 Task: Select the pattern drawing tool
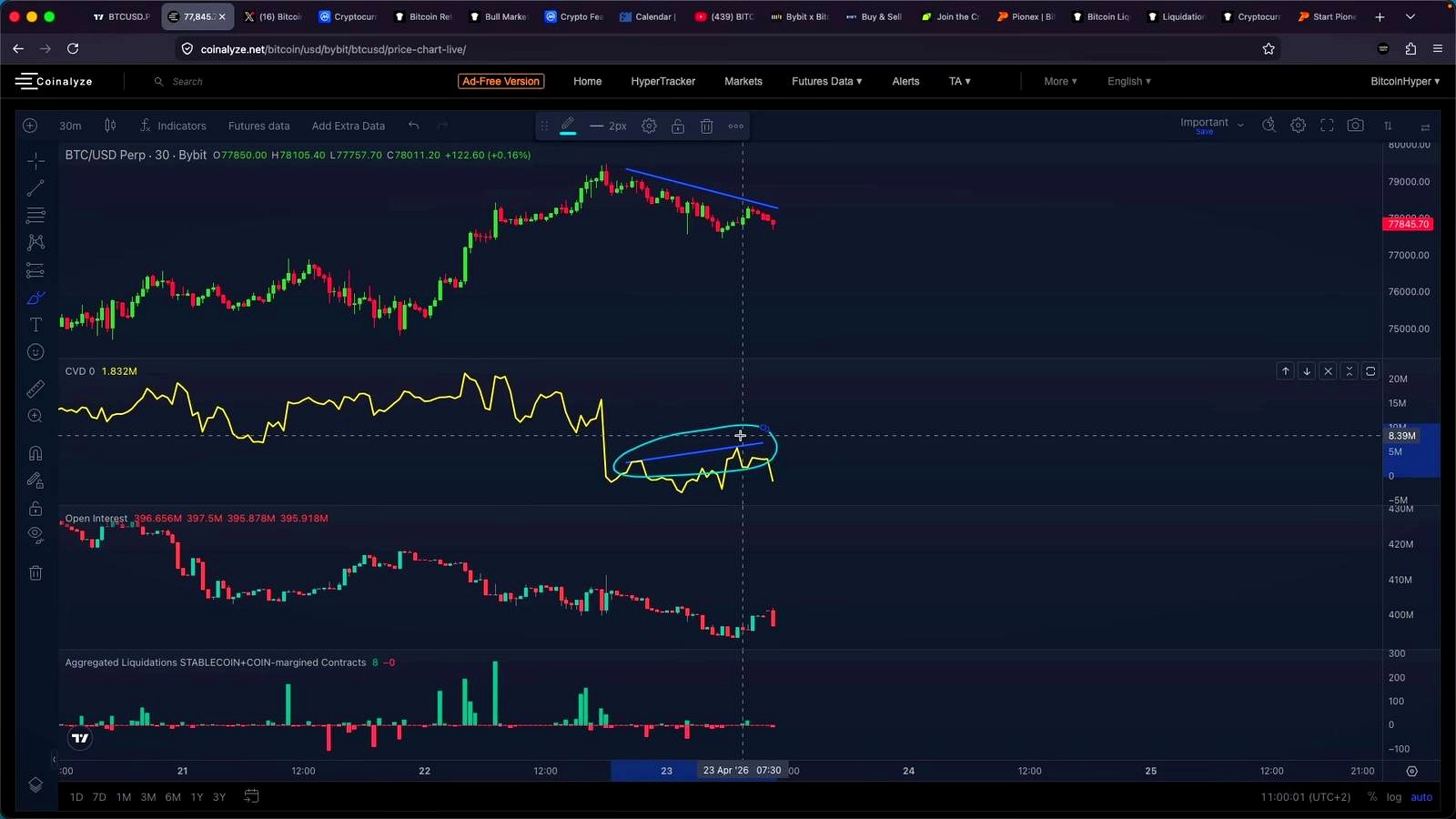[35, 243]
